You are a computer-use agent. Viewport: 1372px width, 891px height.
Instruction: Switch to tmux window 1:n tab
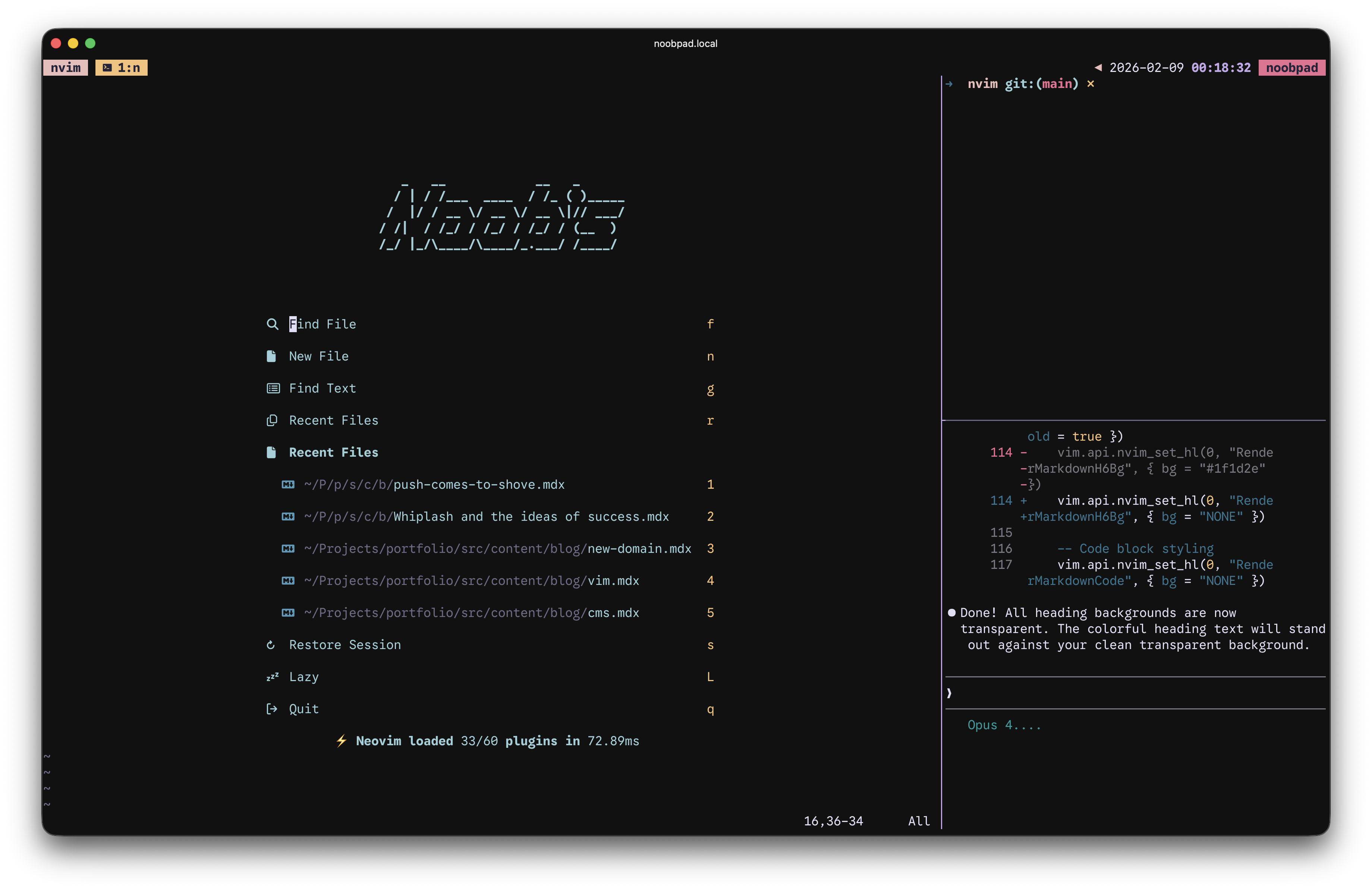pyautogui.click(x=122, y=68)
